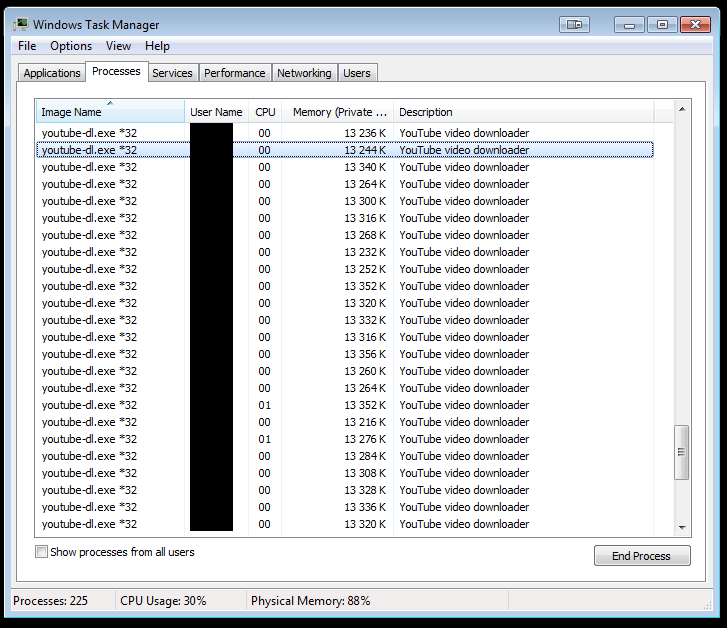The image size is (727, 628).
Task: Switch to the Services tab
Action: coord(172,73)
